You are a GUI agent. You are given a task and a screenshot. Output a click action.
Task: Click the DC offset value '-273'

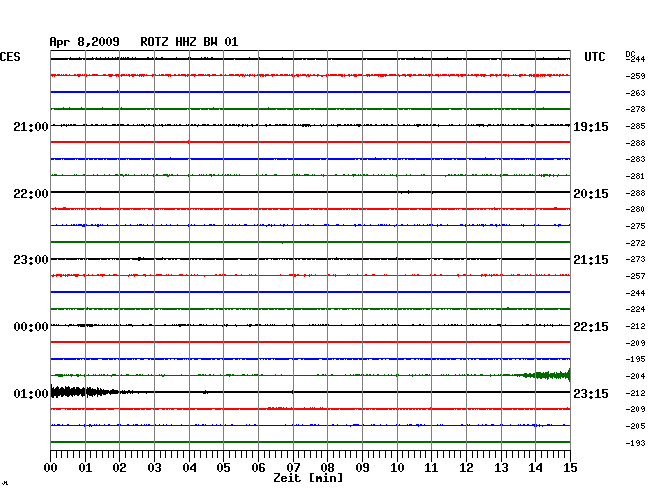click(x=635, y=259)
